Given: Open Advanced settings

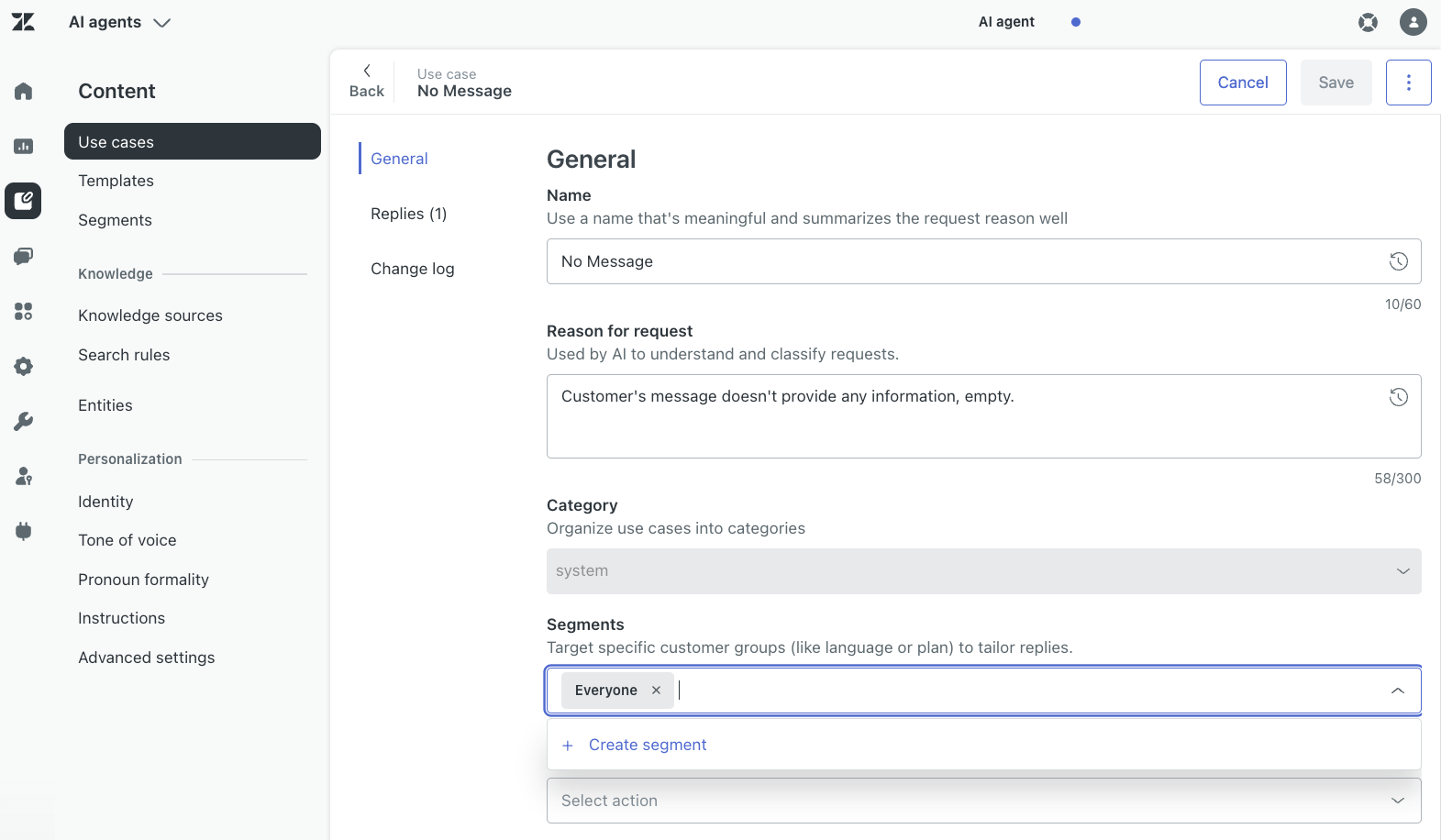Looking at the screenshot, I should click(x=147, y=658).
